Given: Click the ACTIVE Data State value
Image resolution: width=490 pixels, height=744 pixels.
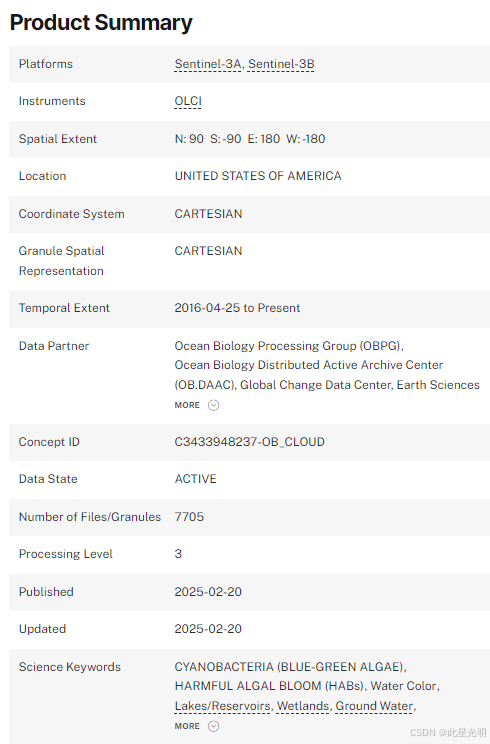Looking at the screenshot, I should [195, 479].
